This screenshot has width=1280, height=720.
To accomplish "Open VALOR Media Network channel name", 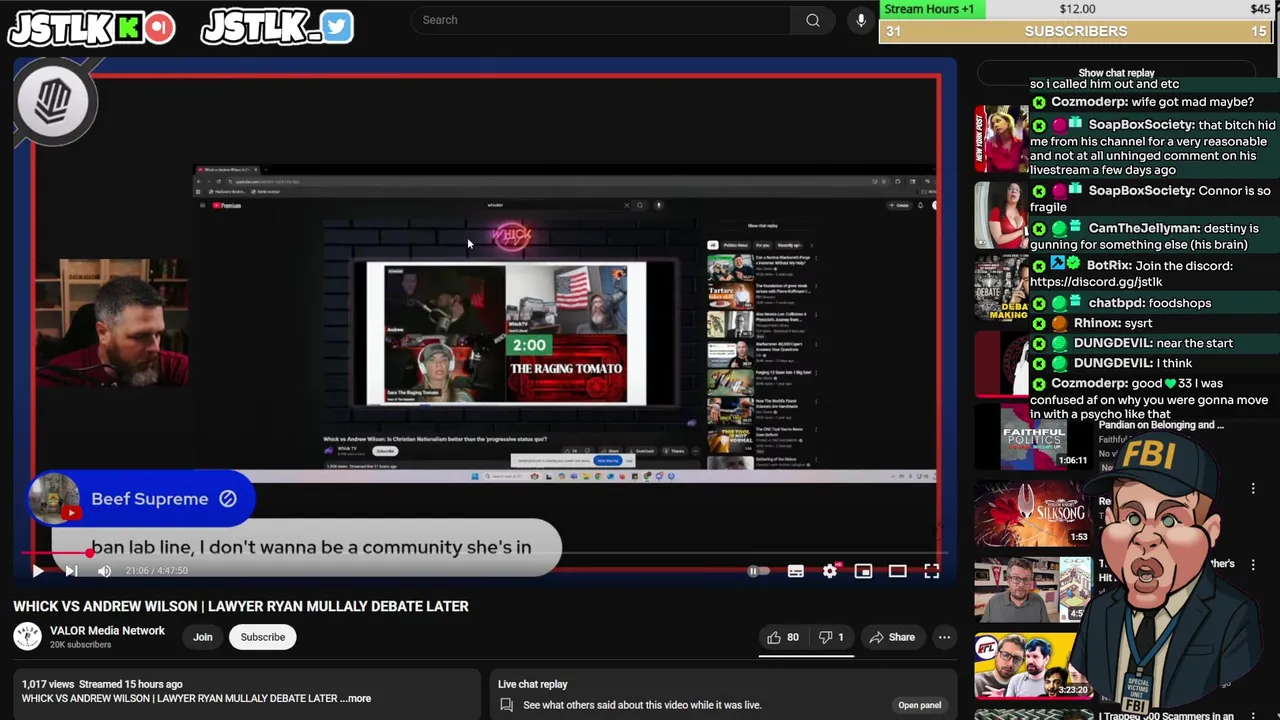I will (107, 631).
